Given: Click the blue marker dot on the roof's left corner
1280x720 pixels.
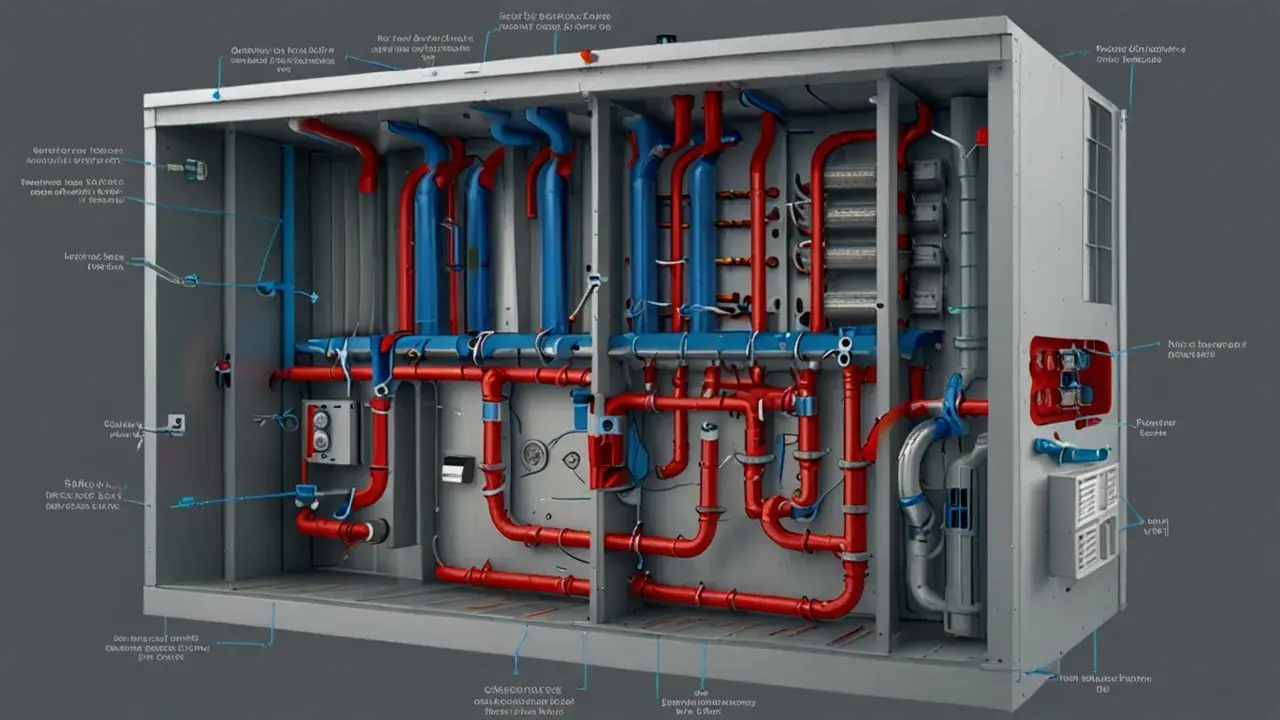Looking at the screenshot, I should click(x=216, y=96).
